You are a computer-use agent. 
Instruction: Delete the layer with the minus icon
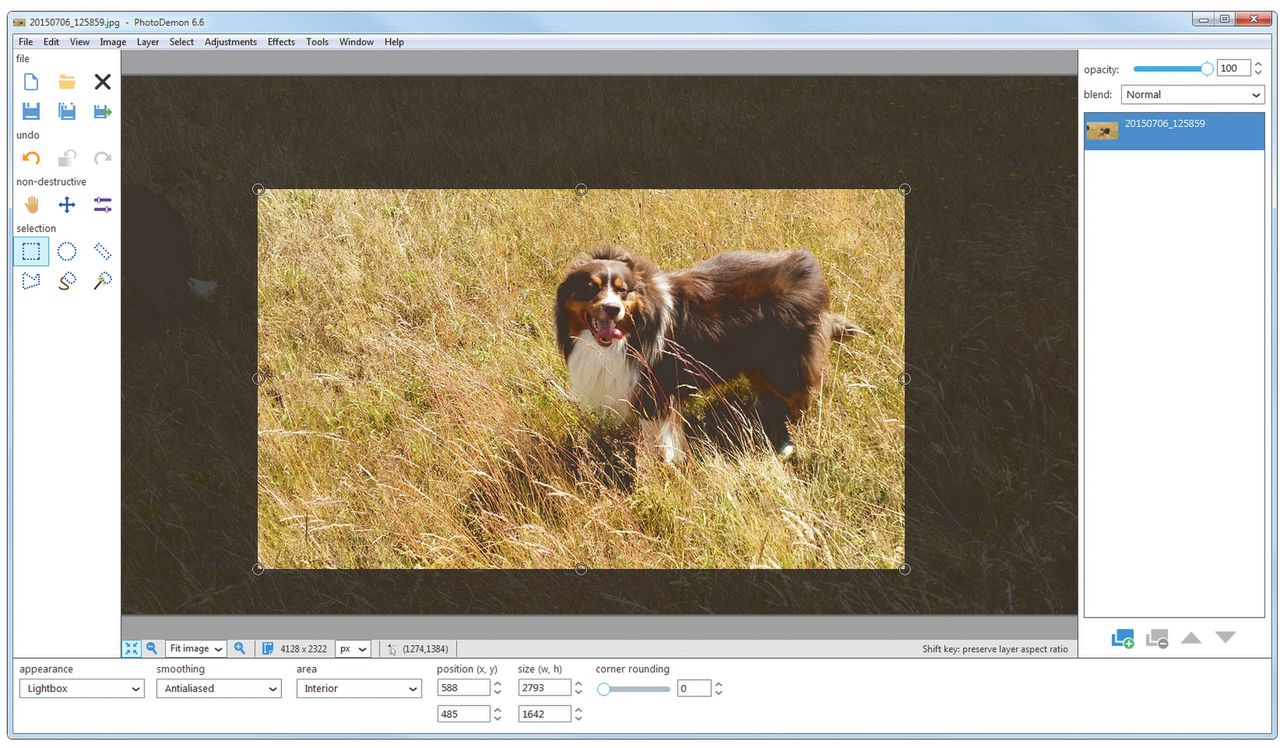[1157, 638]
